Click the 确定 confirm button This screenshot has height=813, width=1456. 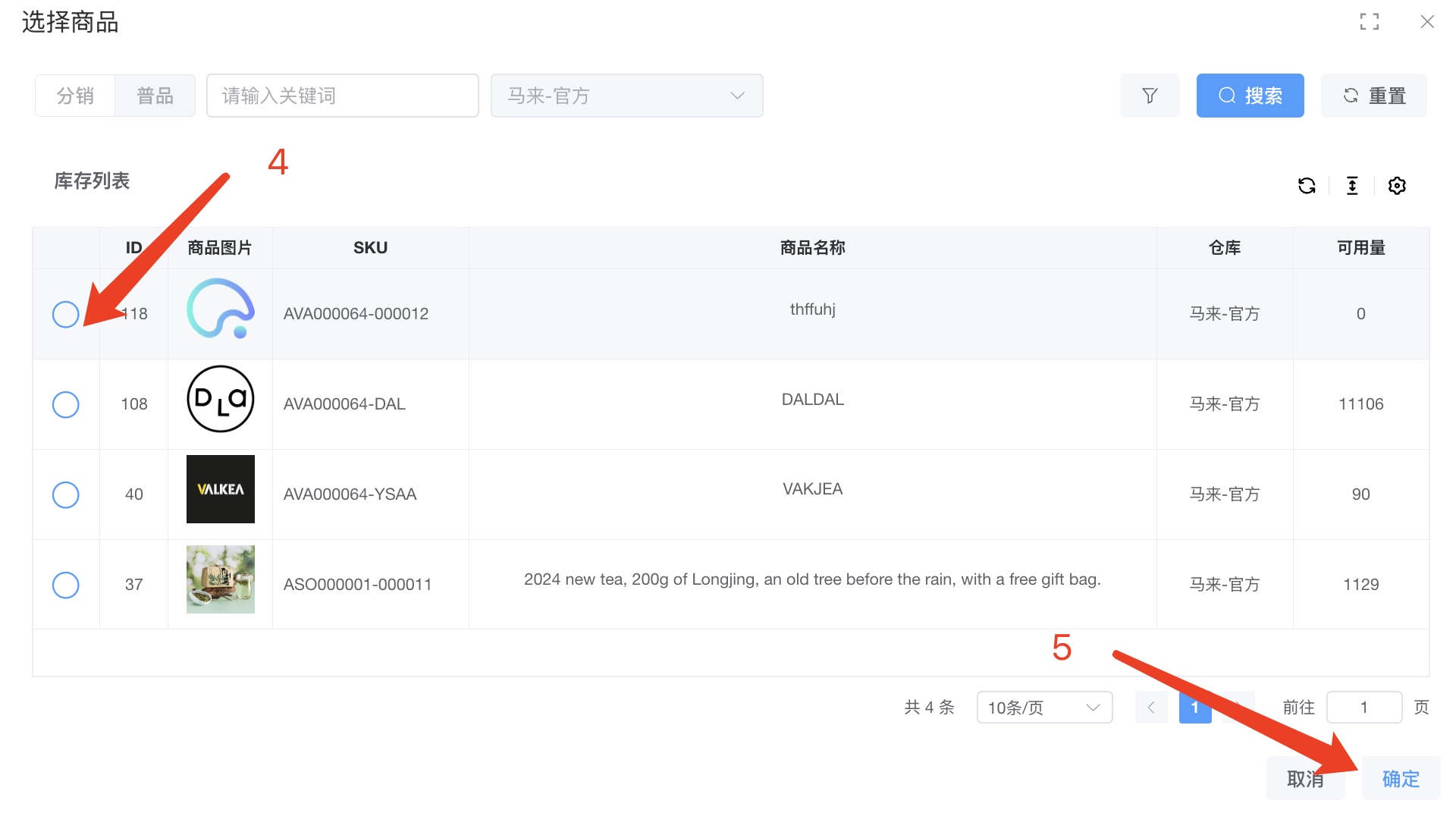coord(1401,779)
